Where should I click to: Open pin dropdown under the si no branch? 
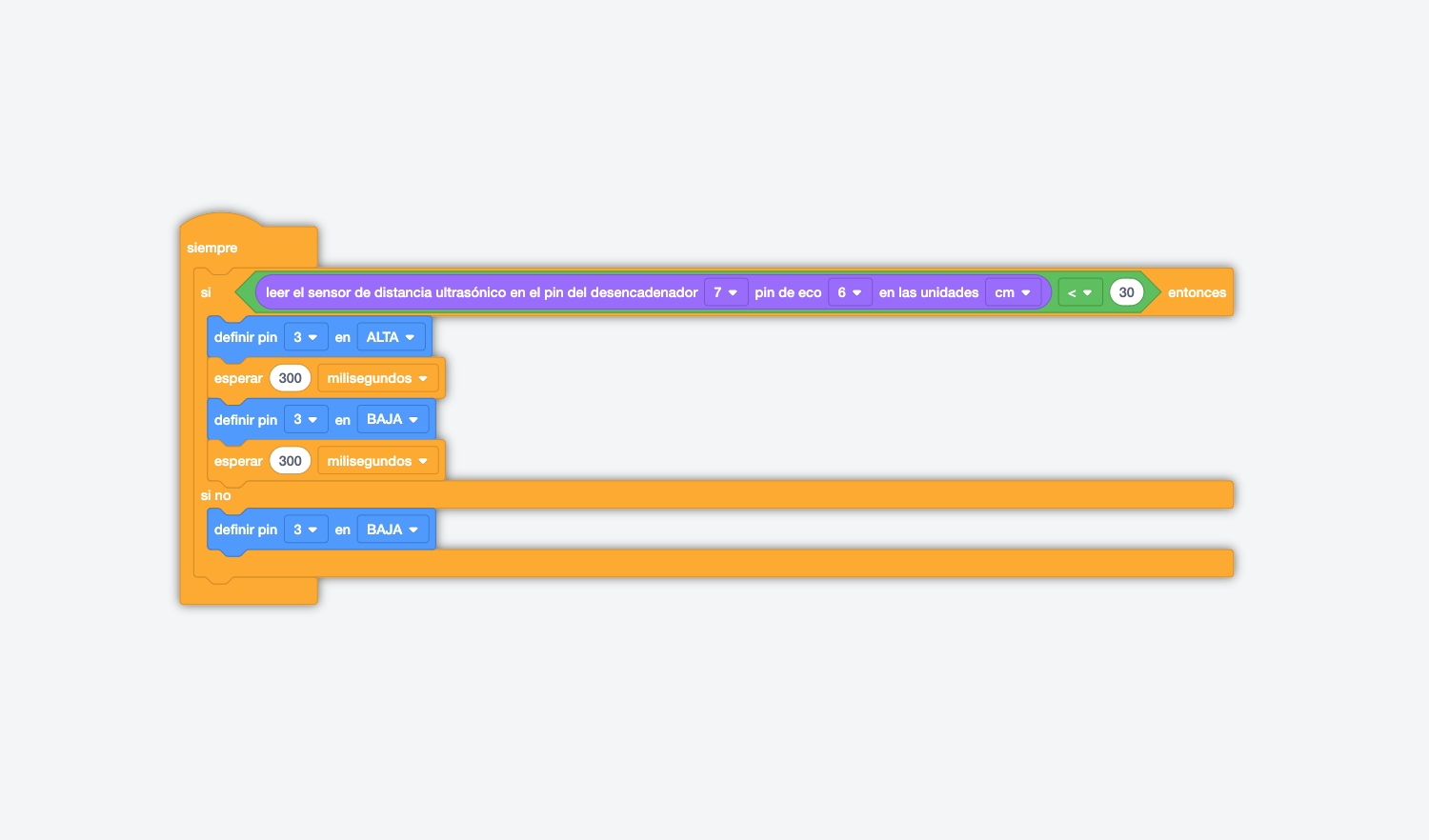pyautogui.click(x=305, y=530)
